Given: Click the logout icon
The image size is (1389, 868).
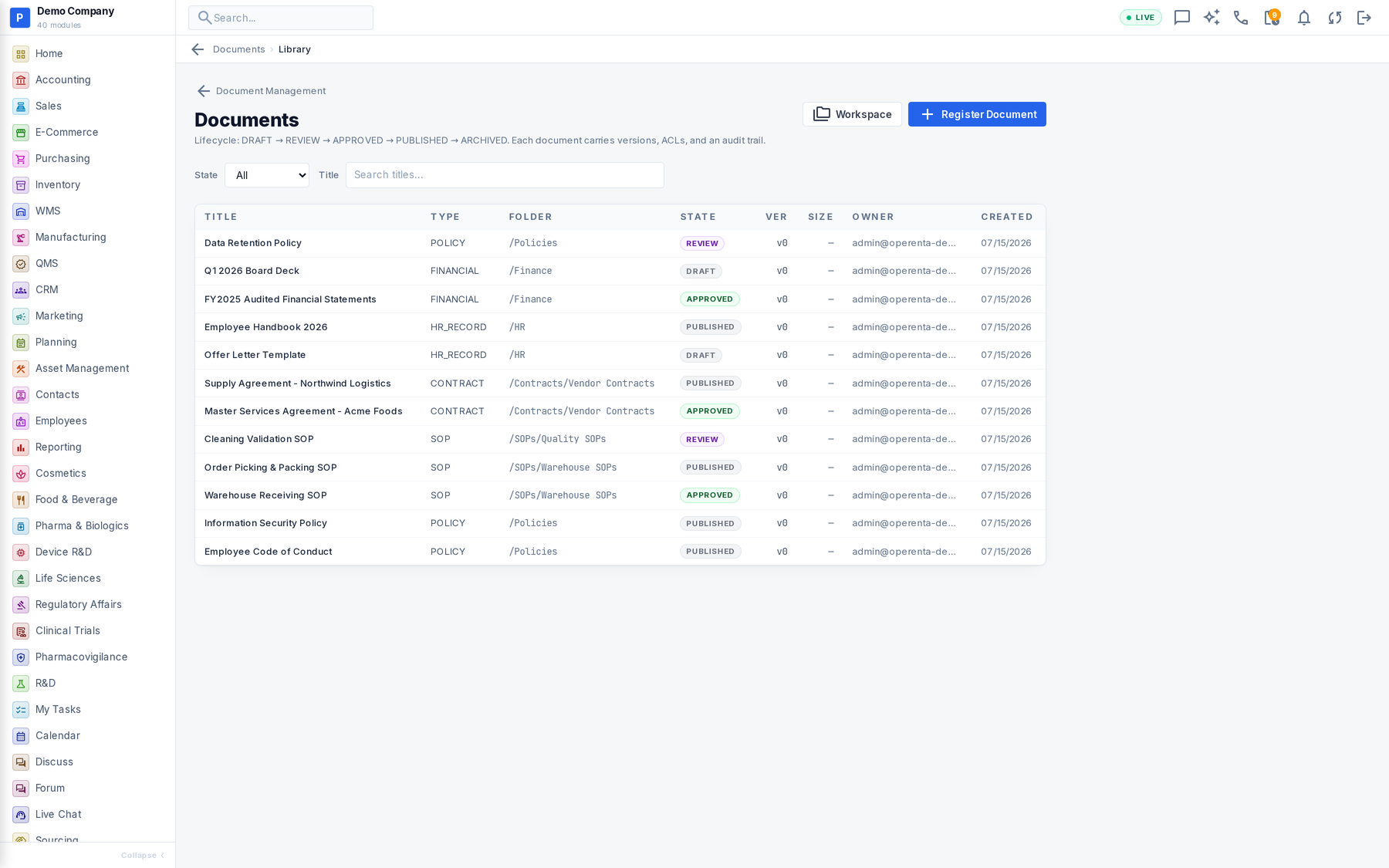Looking at the screenshot, I should (1364, 18).
